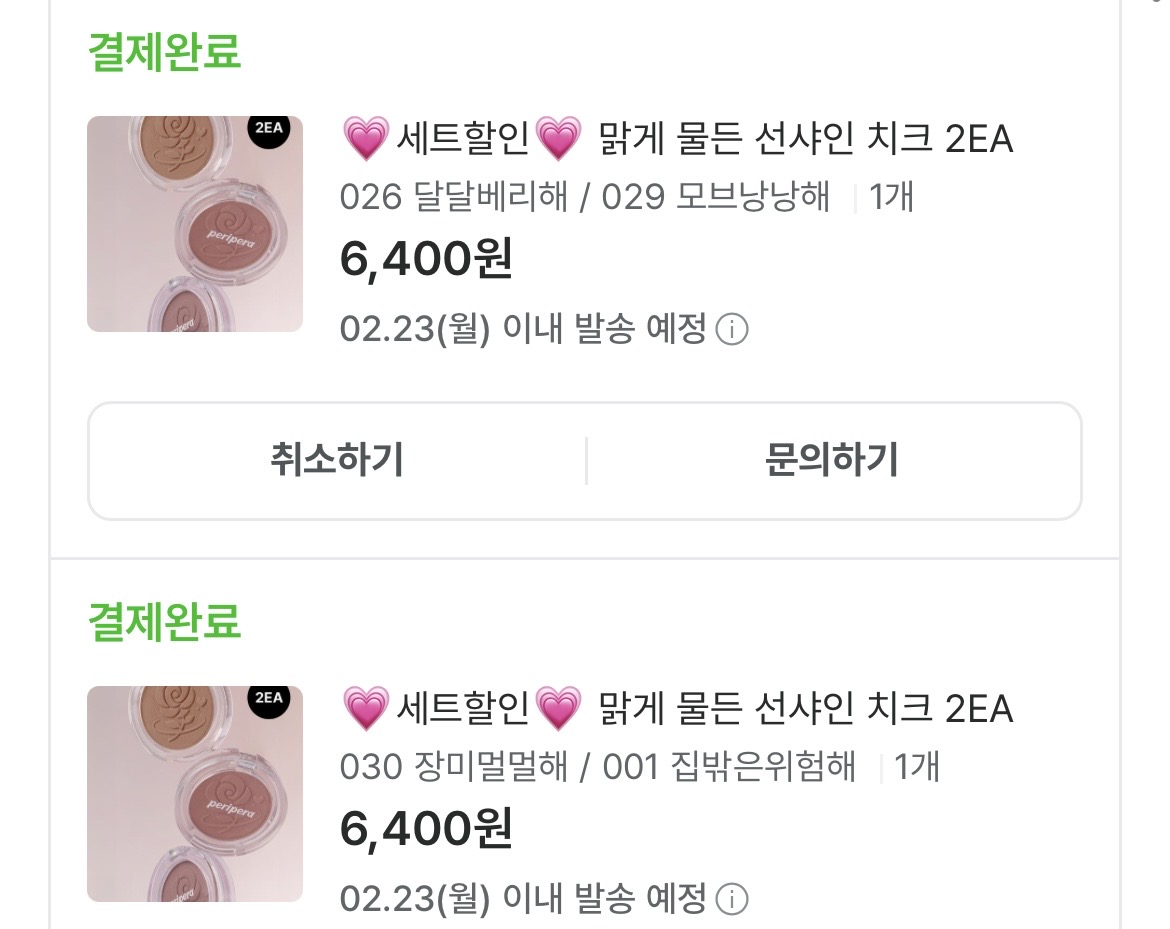
Task: Select the option text 030 장미멀멀해 / 001 집밖은위험해
Action: click(x=598, y=767)
